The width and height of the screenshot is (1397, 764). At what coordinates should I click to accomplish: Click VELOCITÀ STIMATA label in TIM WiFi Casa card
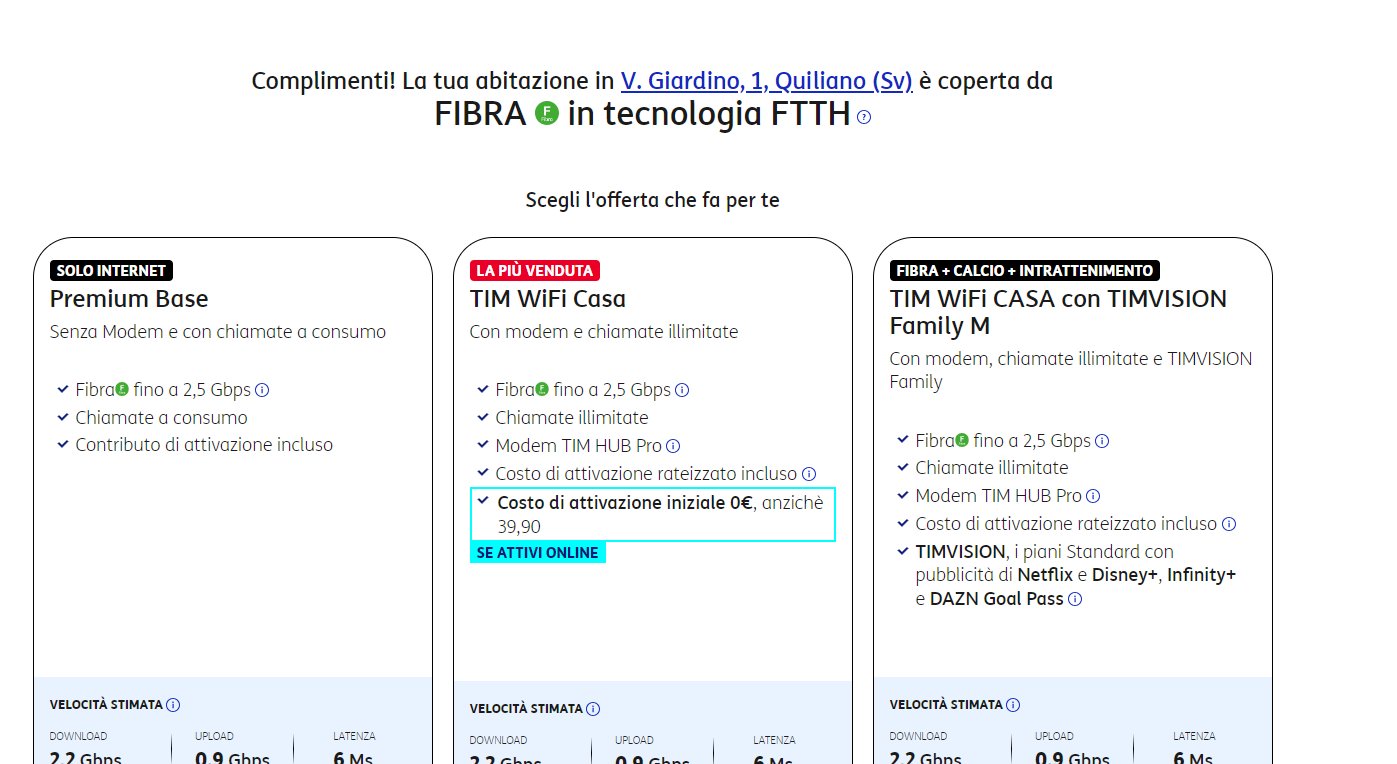[x=526, y=709]
